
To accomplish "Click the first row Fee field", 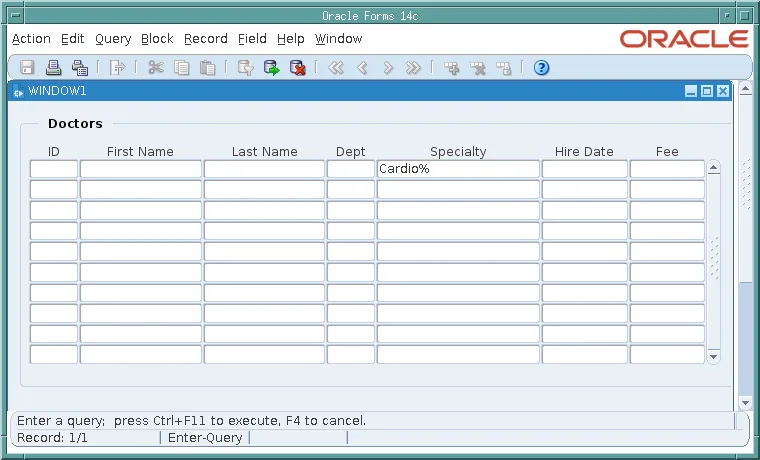I will click(667, 169).
